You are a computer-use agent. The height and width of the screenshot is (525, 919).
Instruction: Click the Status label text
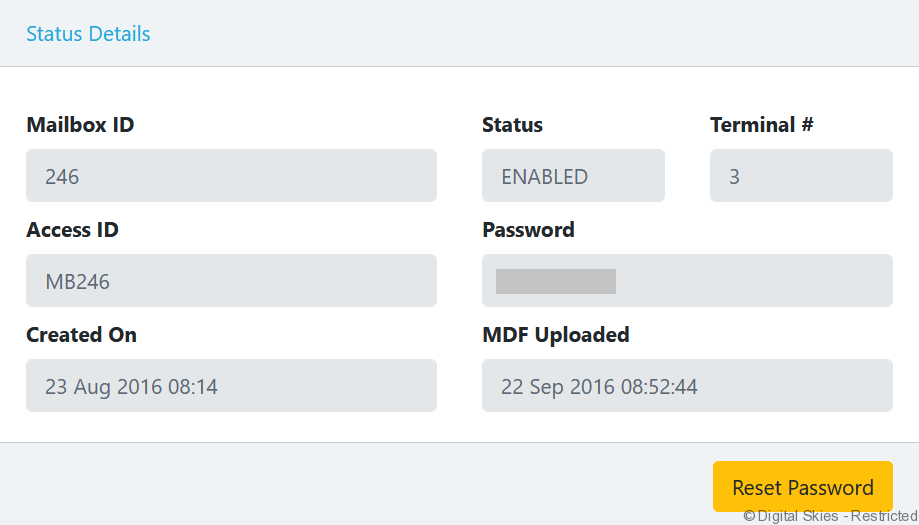512,125
